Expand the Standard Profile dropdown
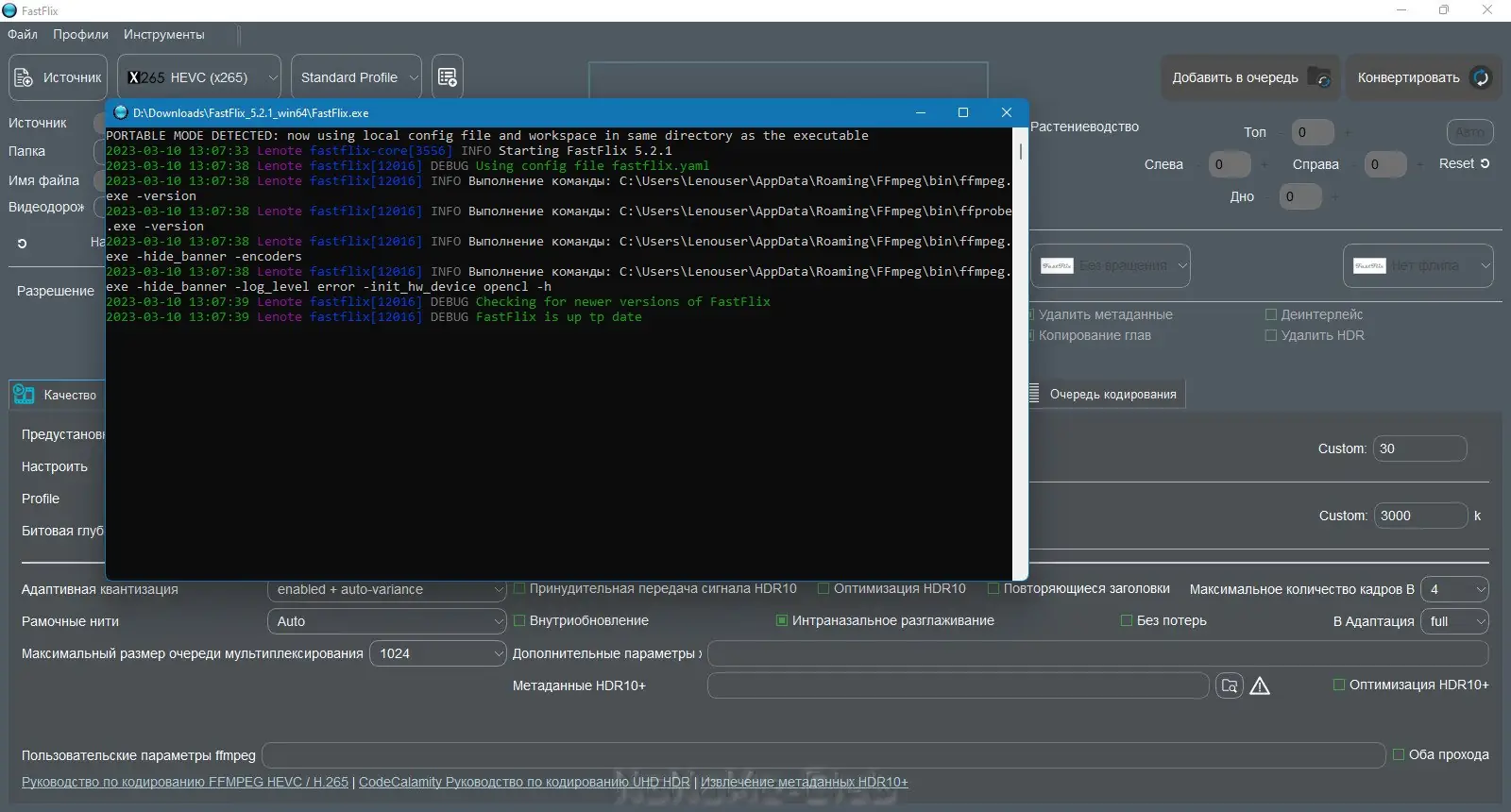This screenshot has width=1511, height=812. point(356,77)
